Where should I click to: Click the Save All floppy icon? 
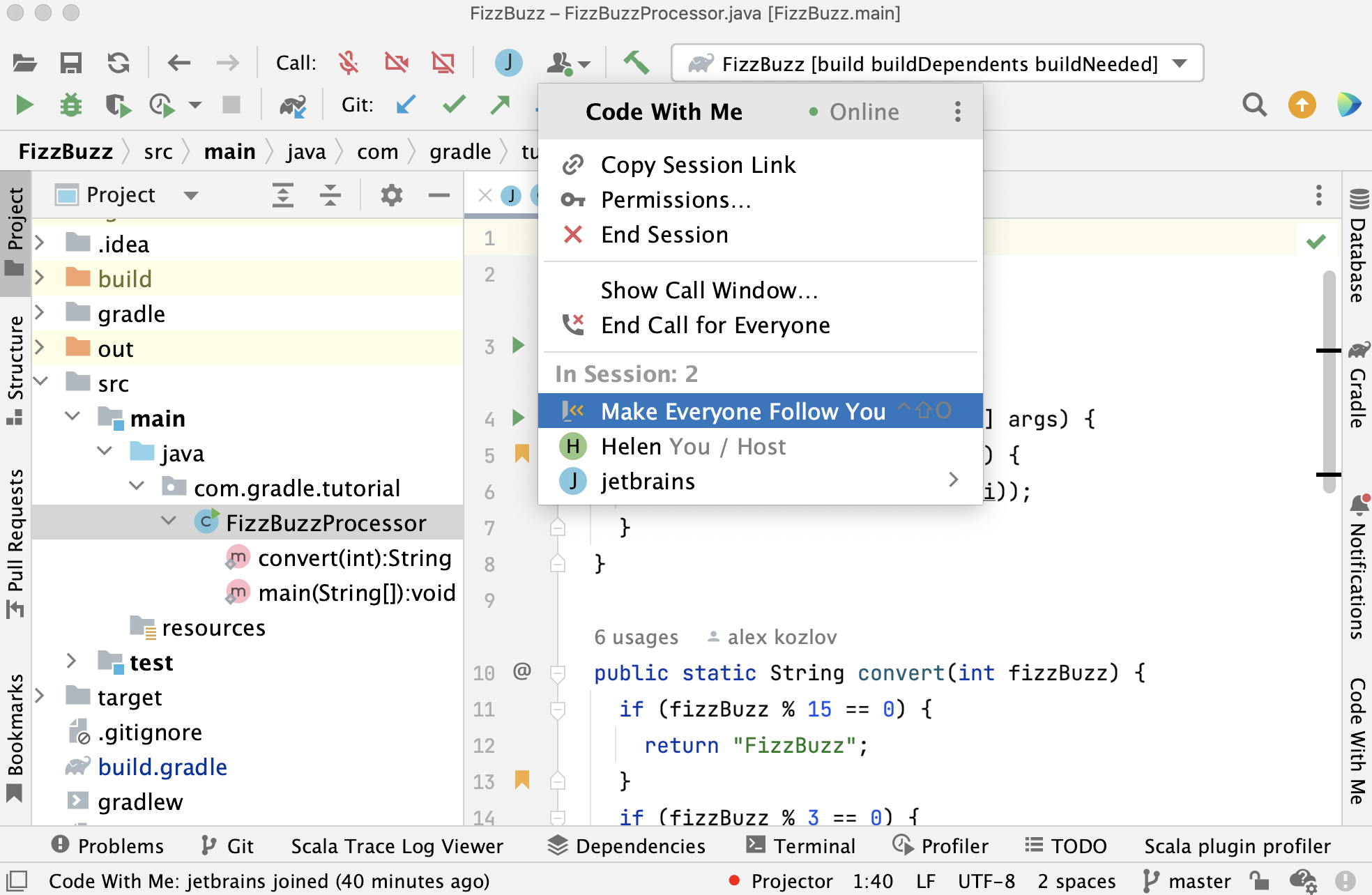pyautogui.click(x=70, y=63)
